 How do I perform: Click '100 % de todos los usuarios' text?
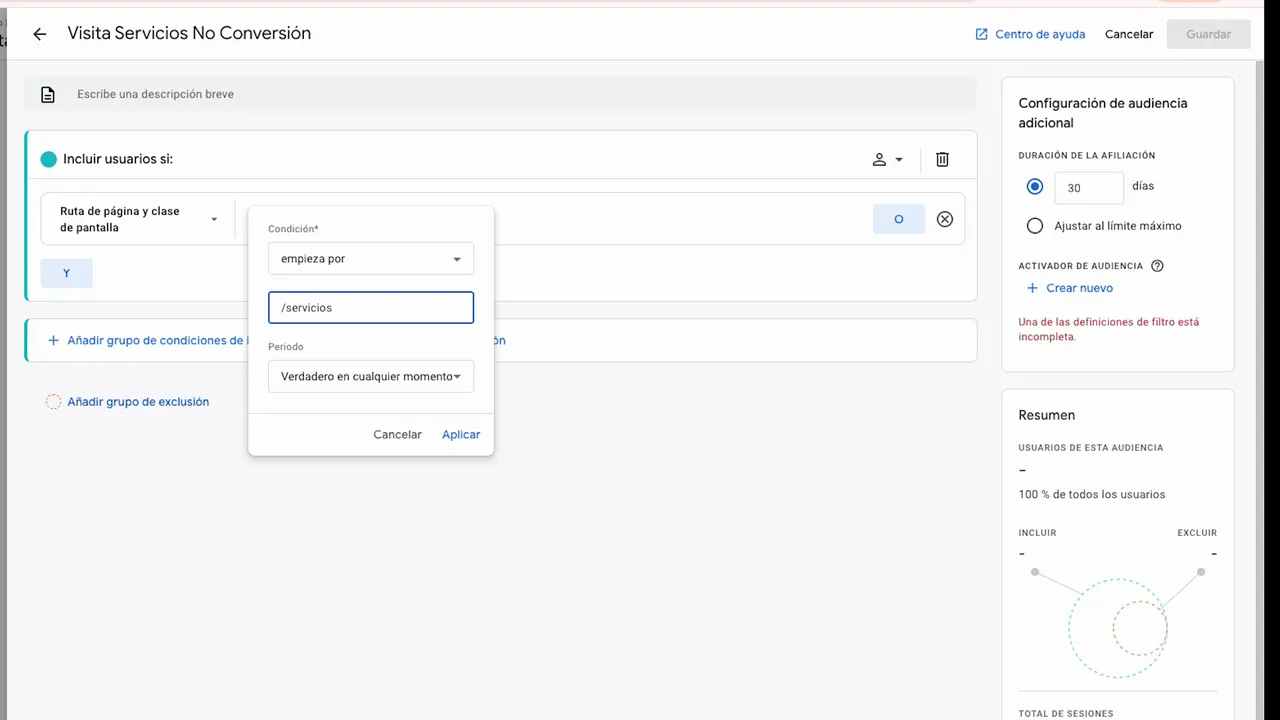pos(1091,494)
